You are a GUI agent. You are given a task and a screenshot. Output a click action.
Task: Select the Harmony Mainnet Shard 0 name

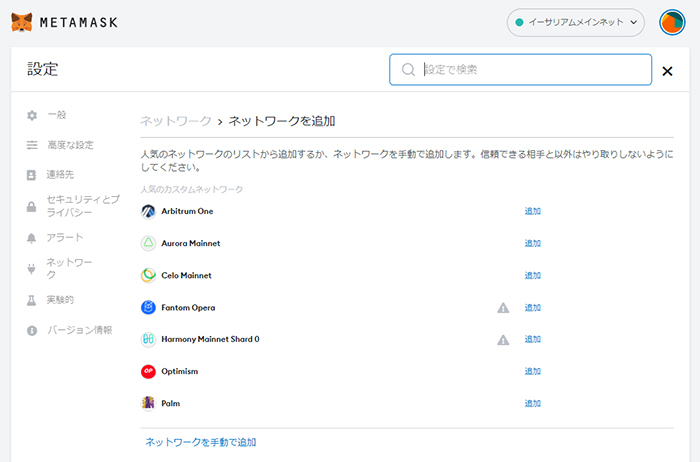[210, 339]
